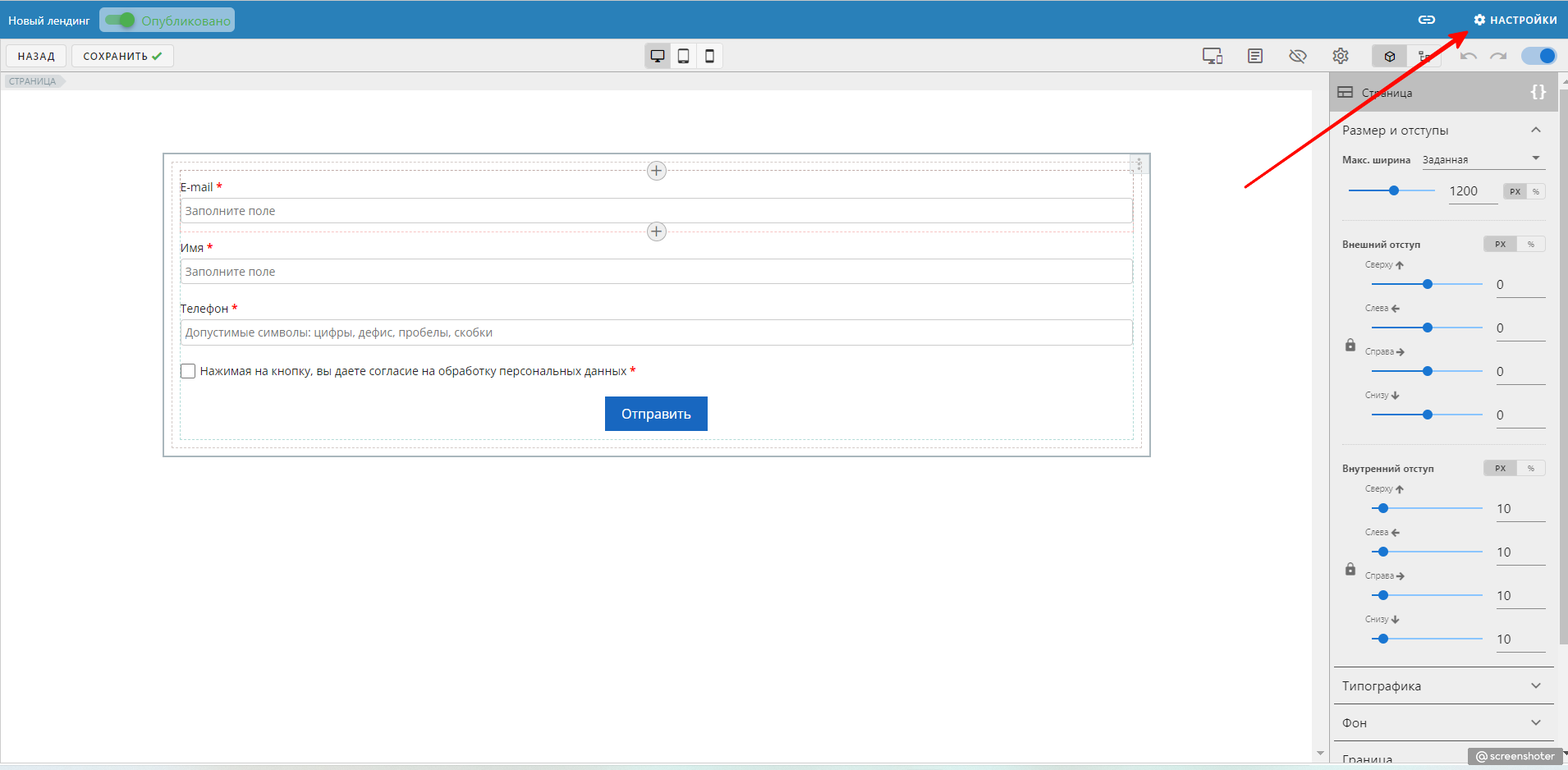The height and width of the screenshot is (770, 1568).
Task: Open the gear settings icon in toolbar
Action: (1341, 56)
